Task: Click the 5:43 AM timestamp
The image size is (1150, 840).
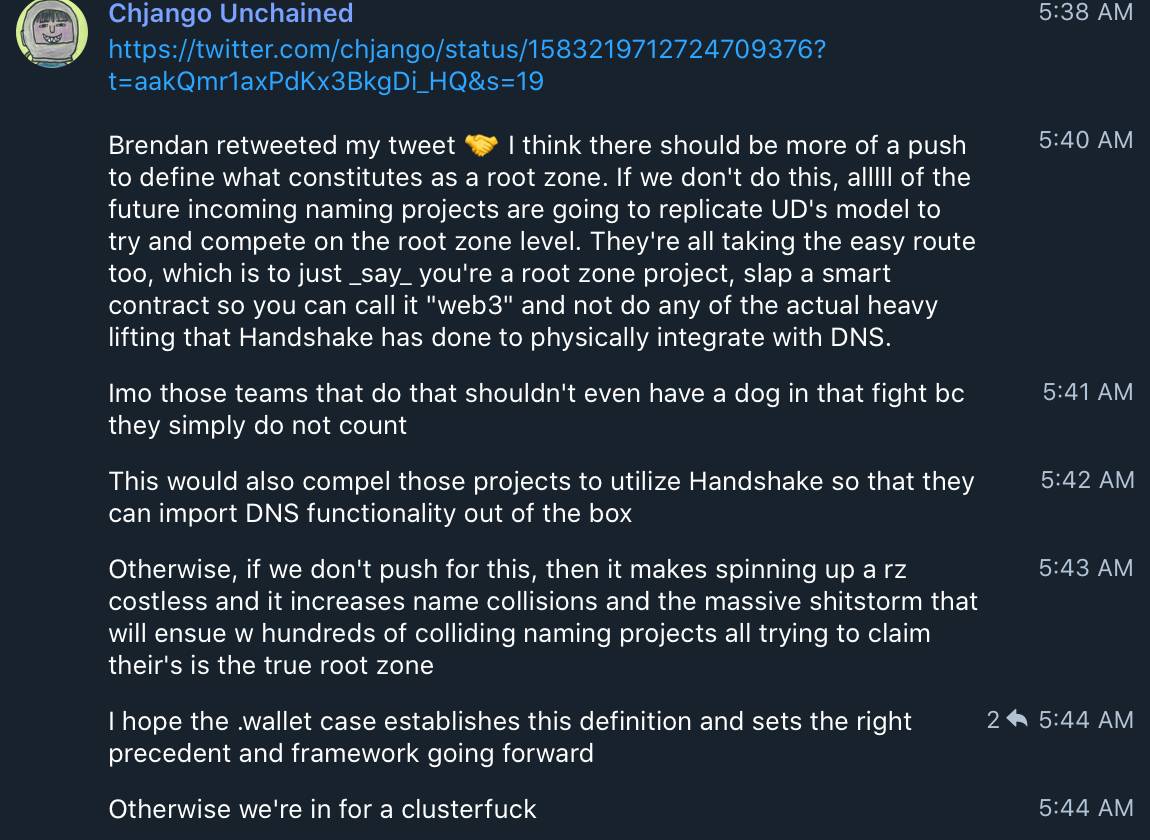Action: point(1086,568)
